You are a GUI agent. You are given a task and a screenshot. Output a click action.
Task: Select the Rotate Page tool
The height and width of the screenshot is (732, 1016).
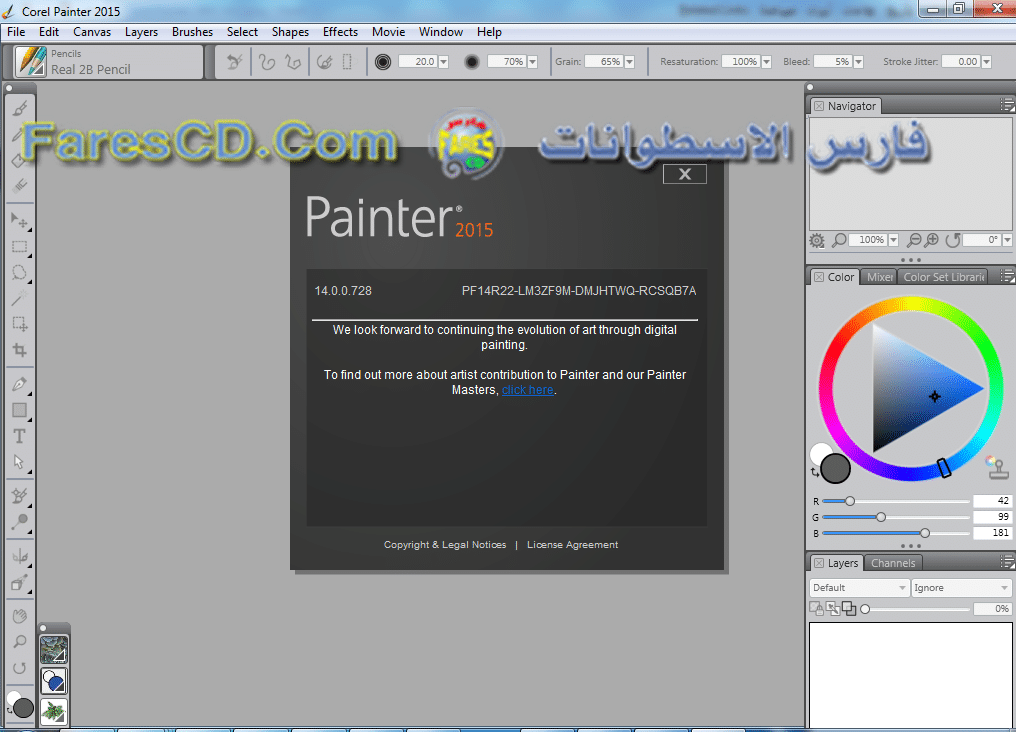click(x=19, y=668)
